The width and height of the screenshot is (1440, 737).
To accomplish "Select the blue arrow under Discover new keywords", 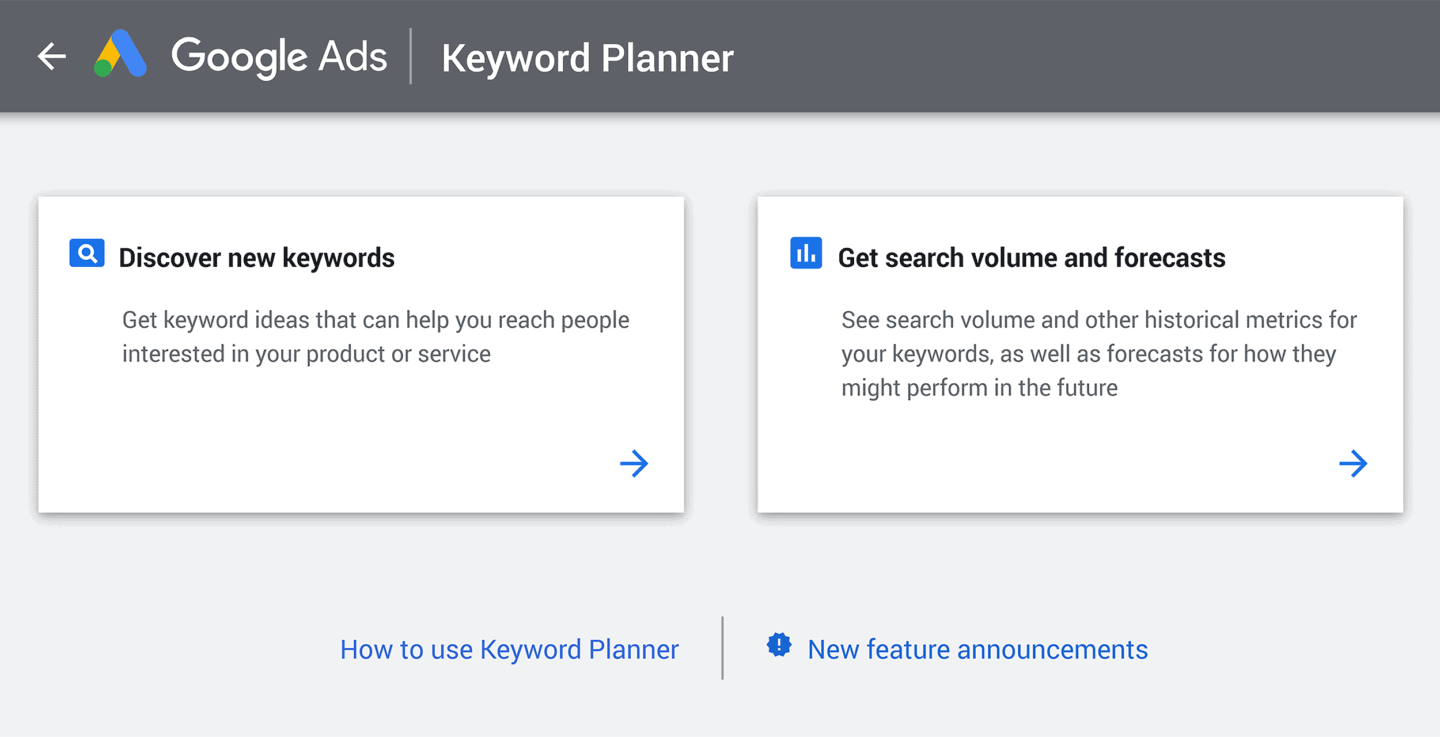I will point(634,463).
